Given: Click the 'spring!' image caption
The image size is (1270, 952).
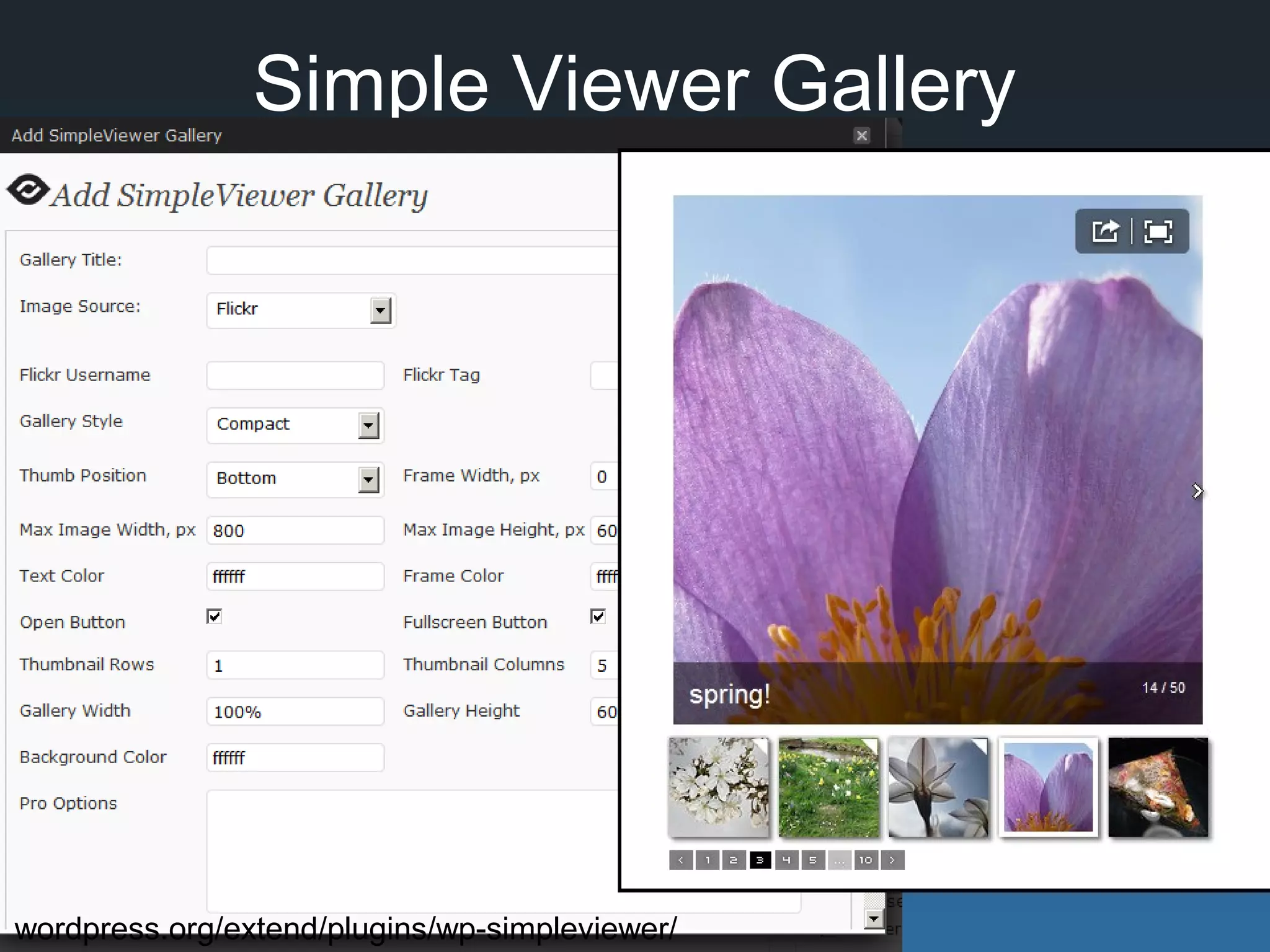Looking at the screenshot, I should tap(730, 695).
